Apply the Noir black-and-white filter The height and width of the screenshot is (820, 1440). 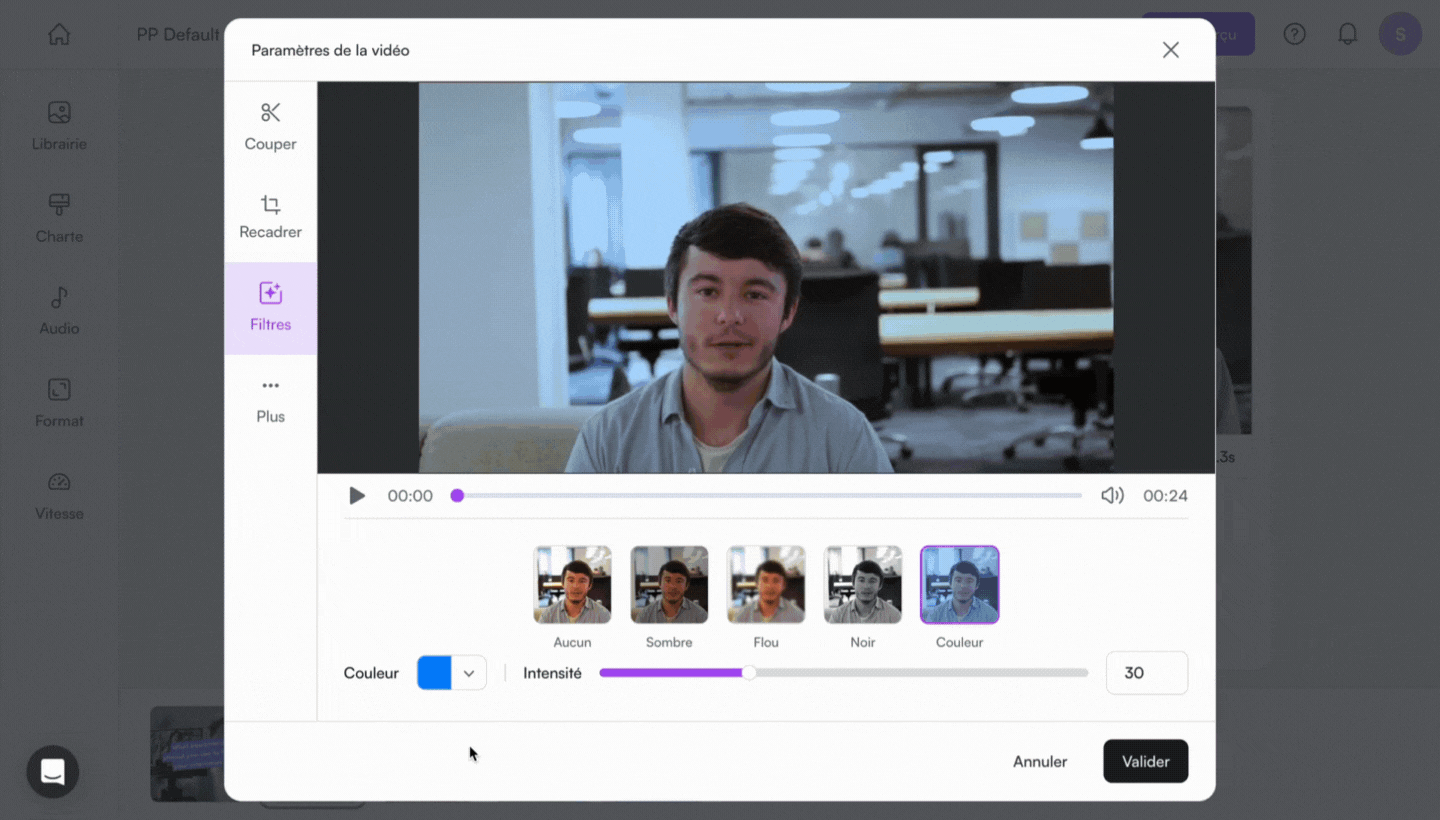pyautogui.click(x=862, y=585)
